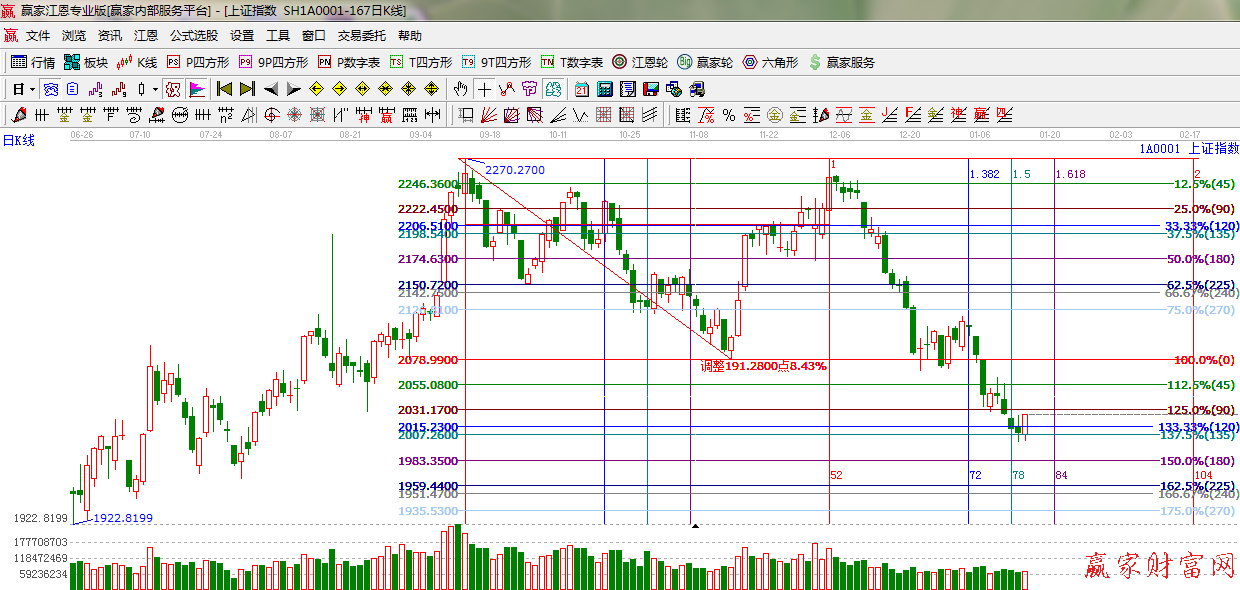Select the Gann fan lines tool
Viewport: 1240px width, 590px height.
click(489, 115)
